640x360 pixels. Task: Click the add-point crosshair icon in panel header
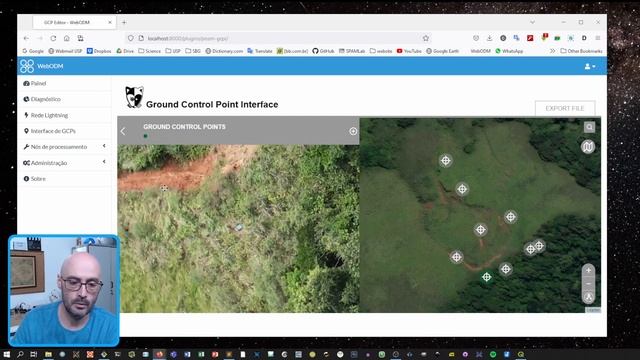353,131
